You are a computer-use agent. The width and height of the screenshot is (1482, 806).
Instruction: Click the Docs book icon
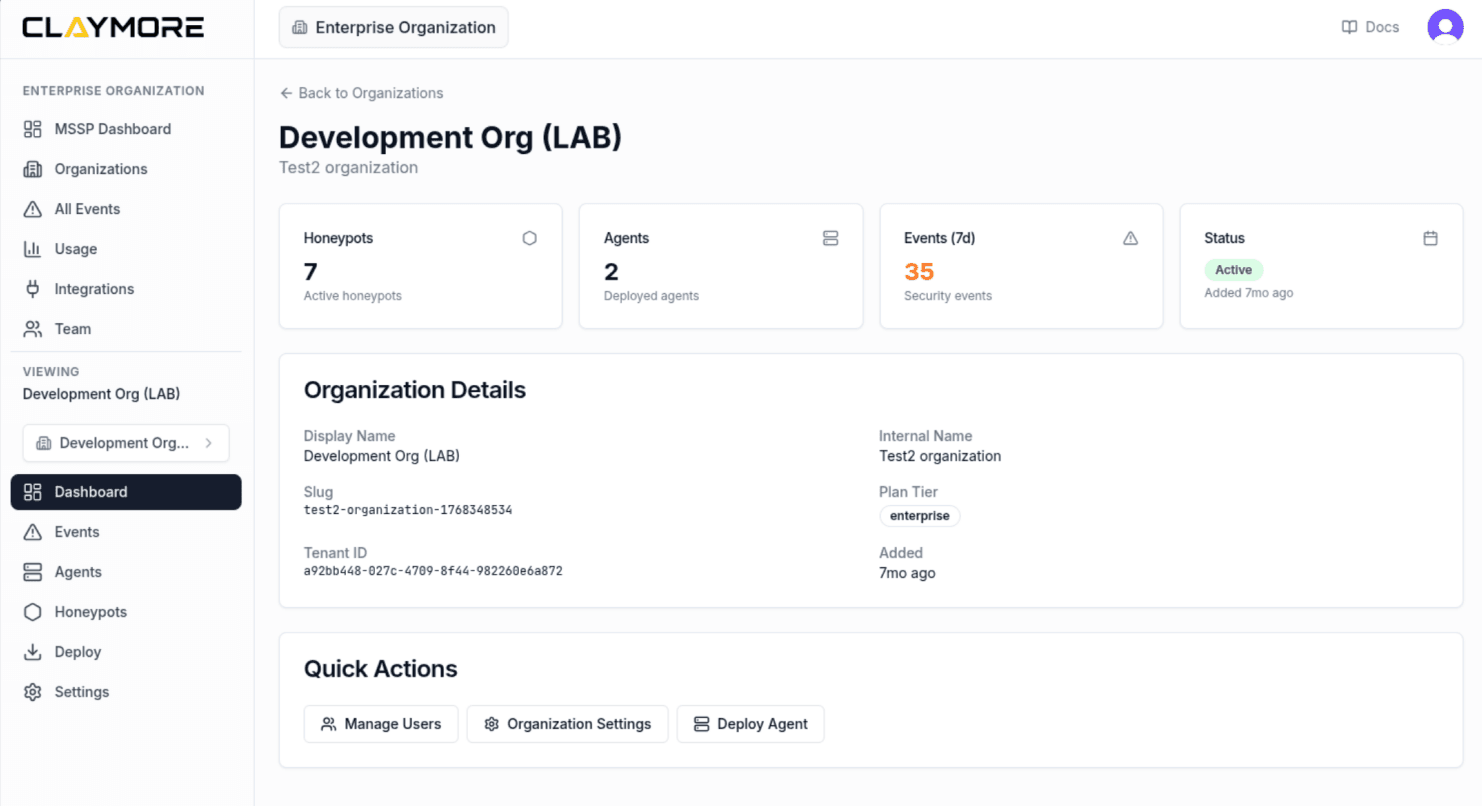(1349, 27)
